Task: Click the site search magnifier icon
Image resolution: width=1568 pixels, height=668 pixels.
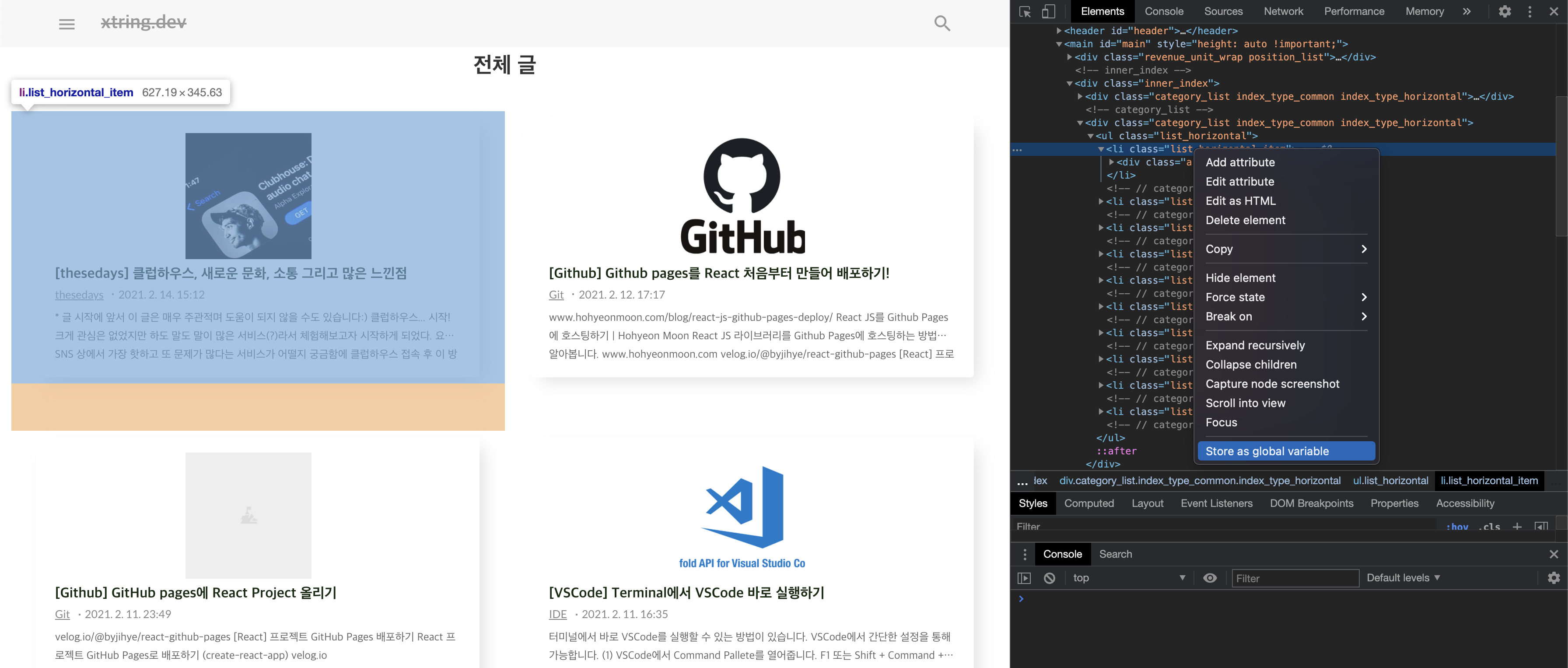Action: (941, 23)
